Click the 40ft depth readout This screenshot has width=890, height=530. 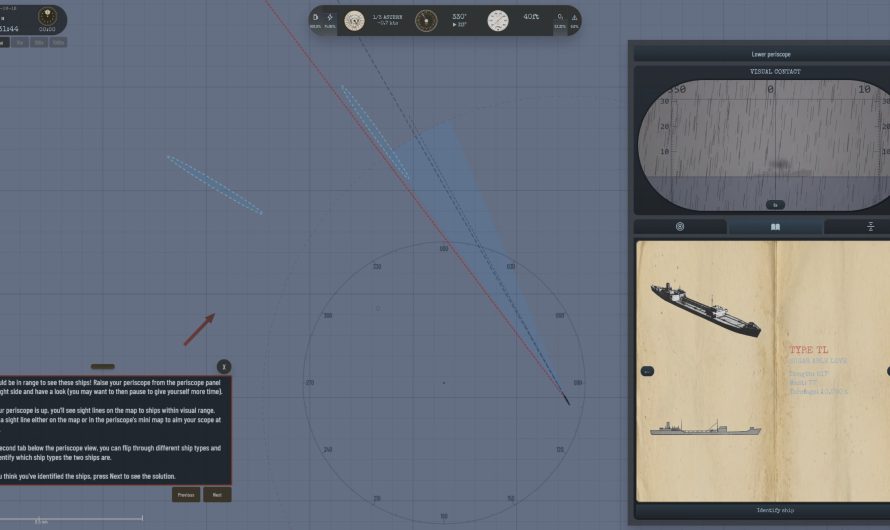tap(531, 17)
